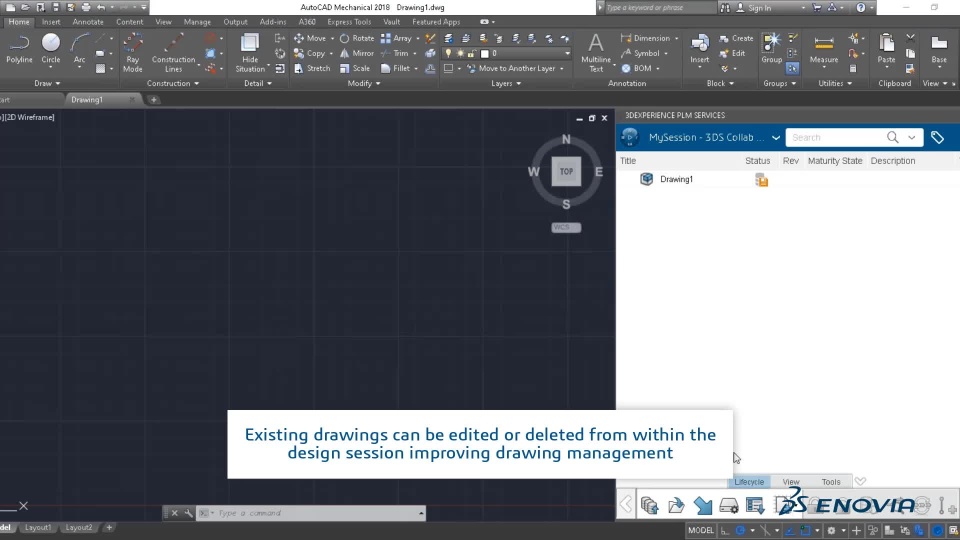
Task: Open the PLM search options dropdown arrow
Action: pyautogui.click(x=912, y=138)
